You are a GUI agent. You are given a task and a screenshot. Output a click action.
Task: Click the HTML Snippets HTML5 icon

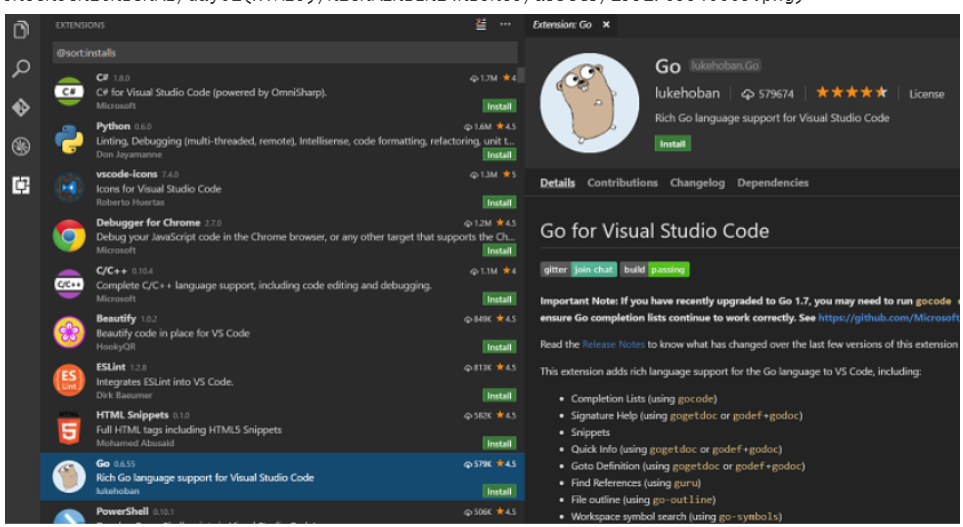pyautogui.click(x=69, y=428)
